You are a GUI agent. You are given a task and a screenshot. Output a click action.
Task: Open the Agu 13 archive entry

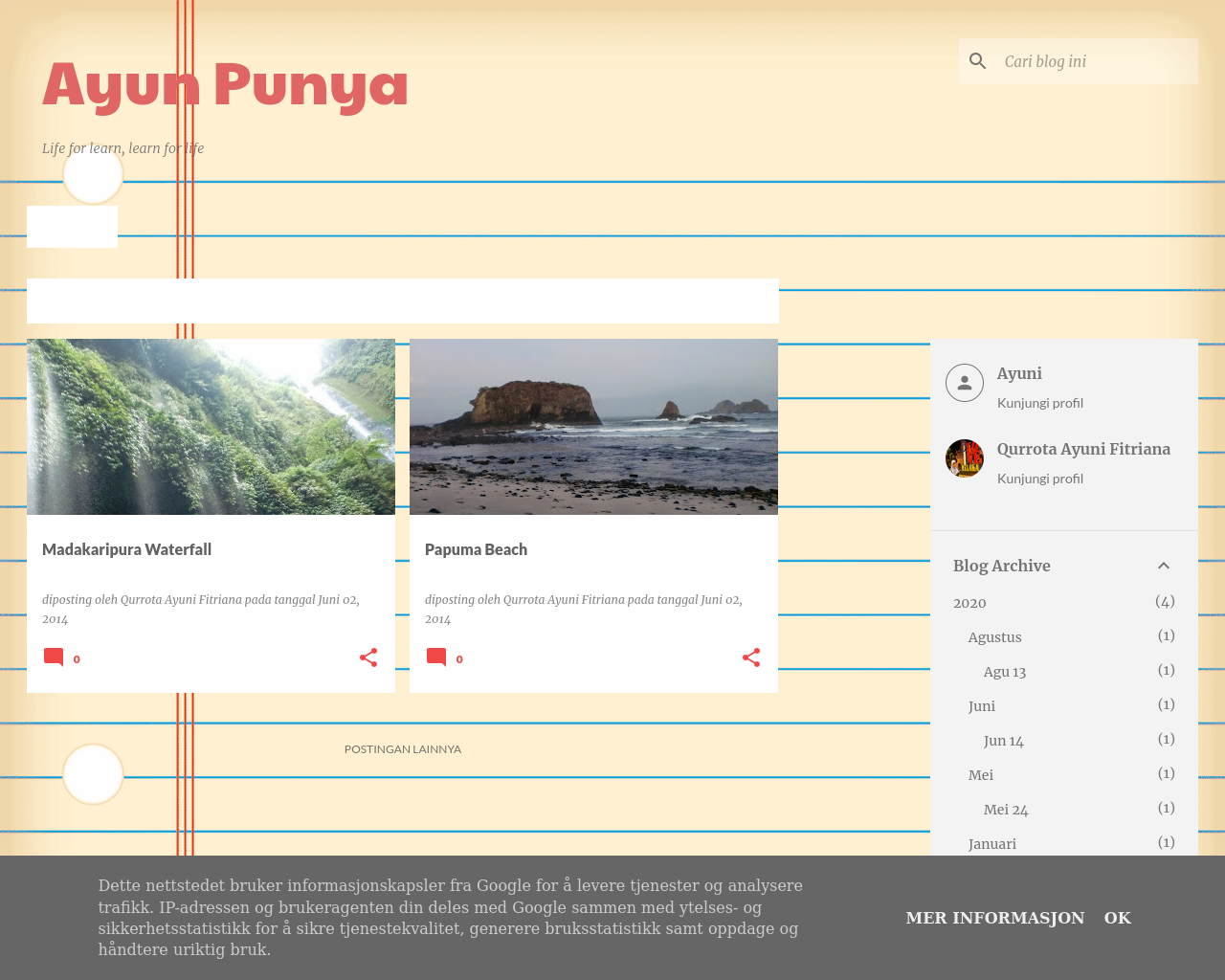(1005, 672)
